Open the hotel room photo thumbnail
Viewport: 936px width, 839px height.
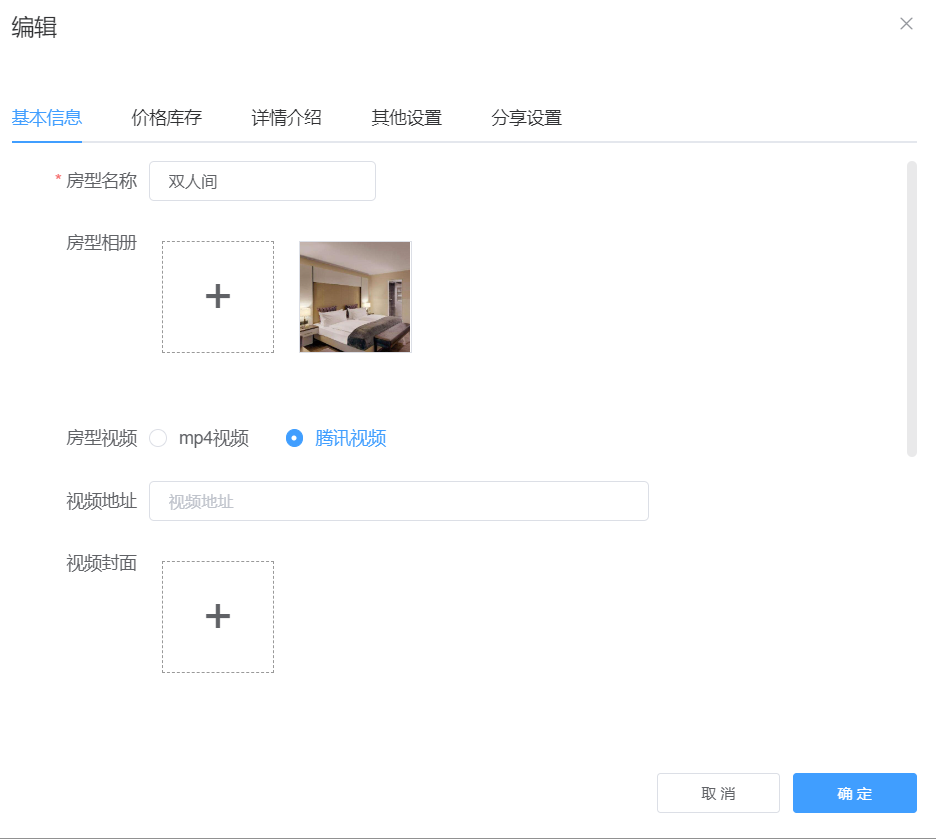pos(355,297)
